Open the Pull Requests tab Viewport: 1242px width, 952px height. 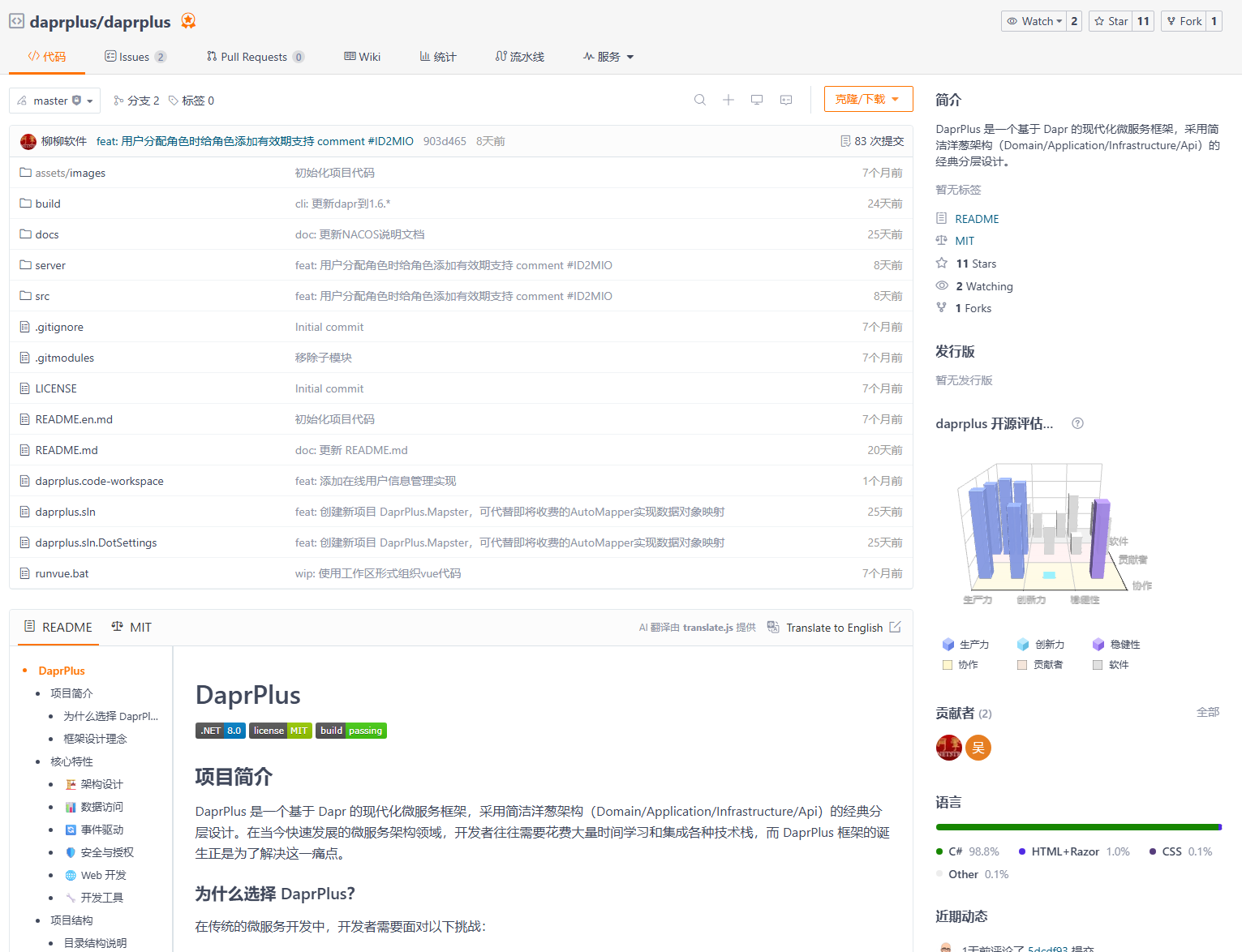pos(256,57)
